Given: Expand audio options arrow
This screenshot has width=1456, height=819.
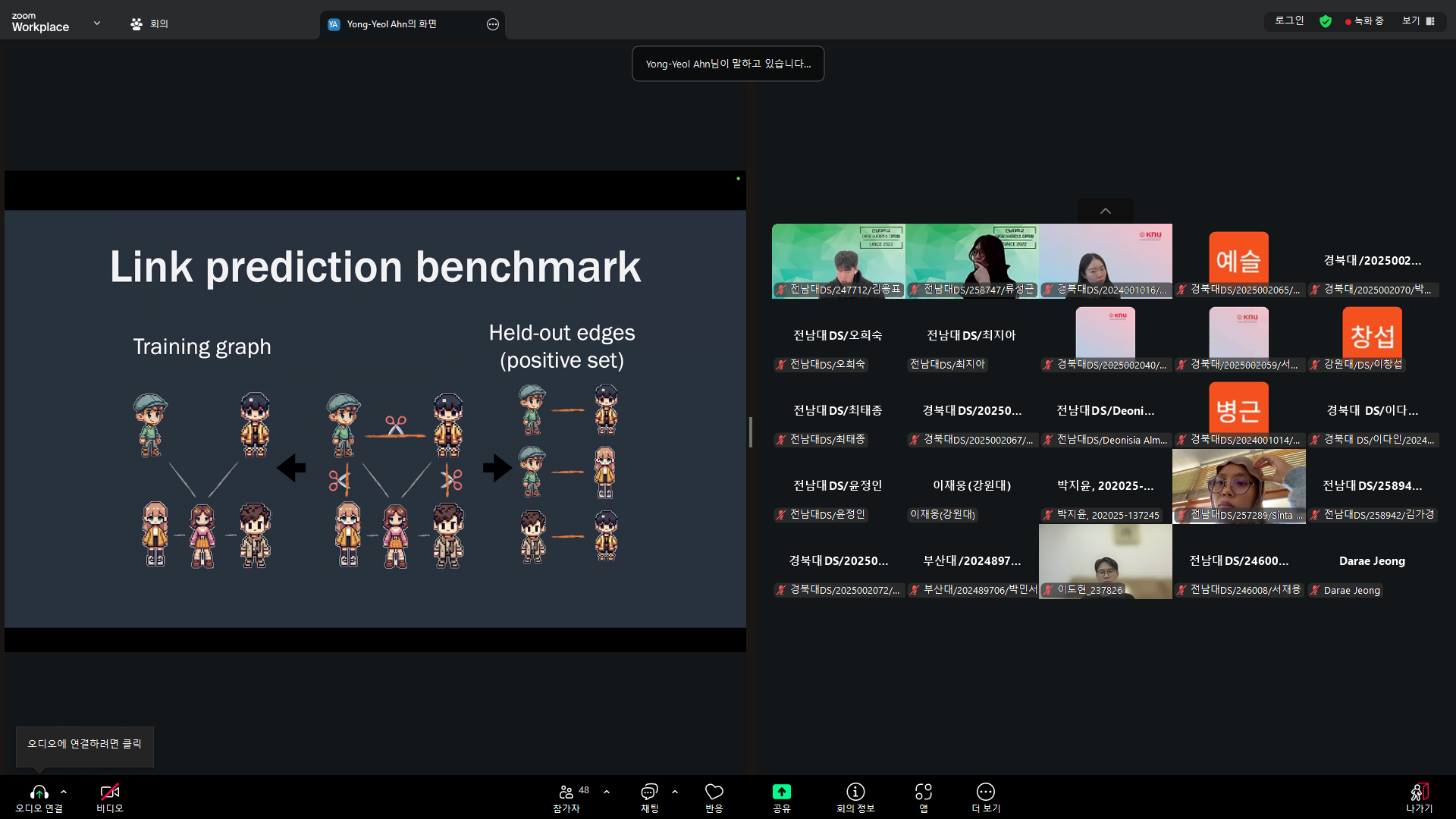Looking at the screenshot, I should click(x=64, y=792).
